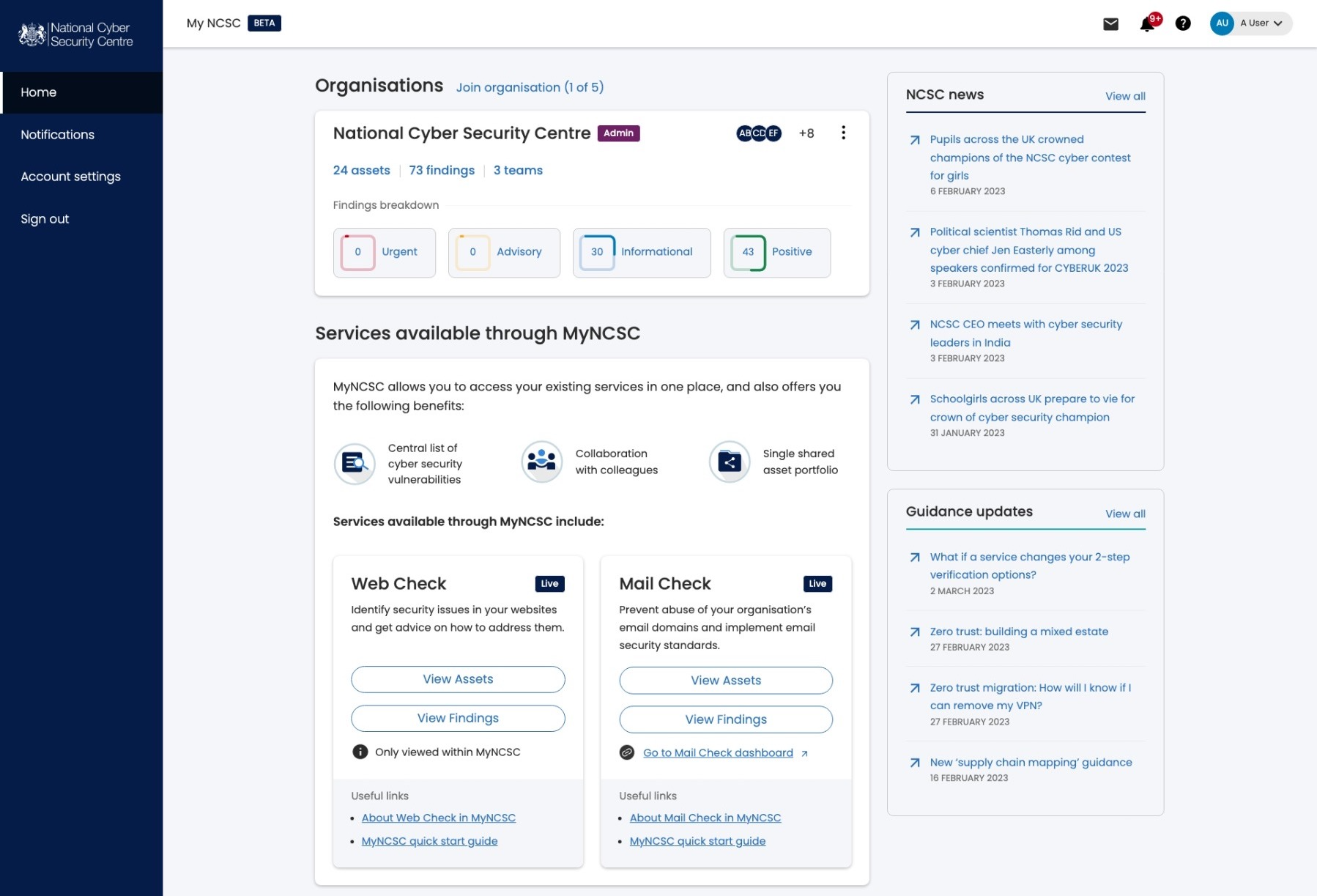View all NCSC news
The height and width of the screenshot is (896, 1317).
tap(1125, 96)
